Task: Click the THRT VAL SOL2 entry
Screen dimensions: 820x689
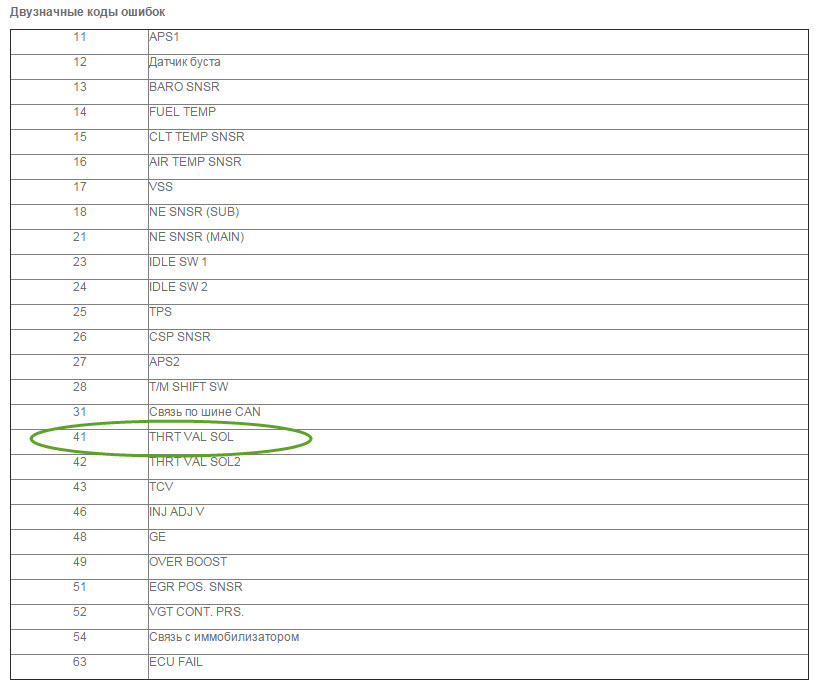Action: [195, 462]
